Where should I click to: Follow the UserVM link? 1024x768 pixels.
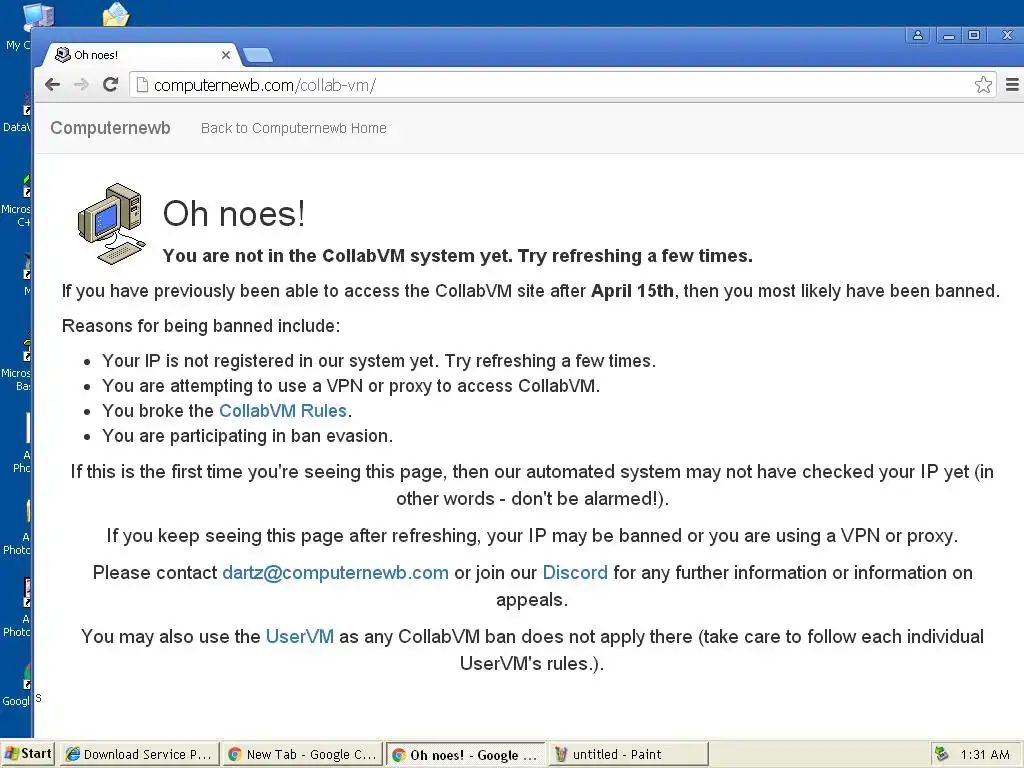300,637
